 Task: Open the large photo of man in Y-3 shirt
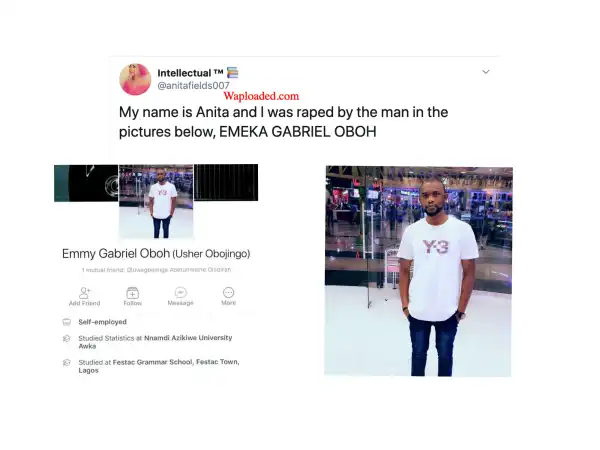click(x=418, y=271)
